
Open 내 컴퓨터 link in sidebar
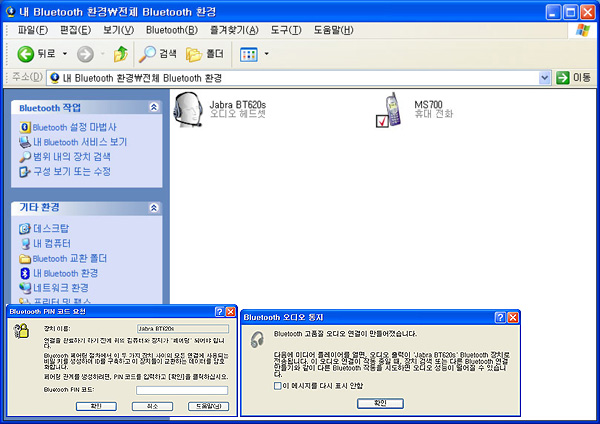pos(52,243)
